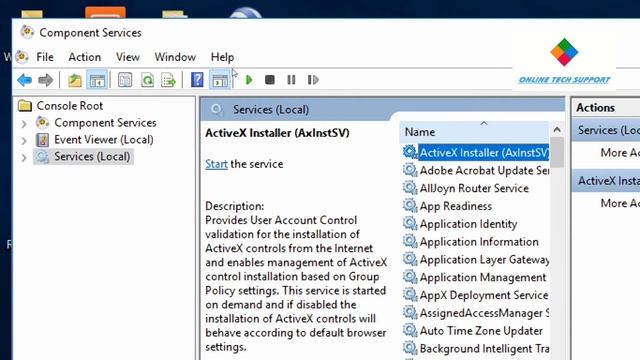Screen dimensions: 640x360
Task: Stop the service with square icon
Action: 270,80
